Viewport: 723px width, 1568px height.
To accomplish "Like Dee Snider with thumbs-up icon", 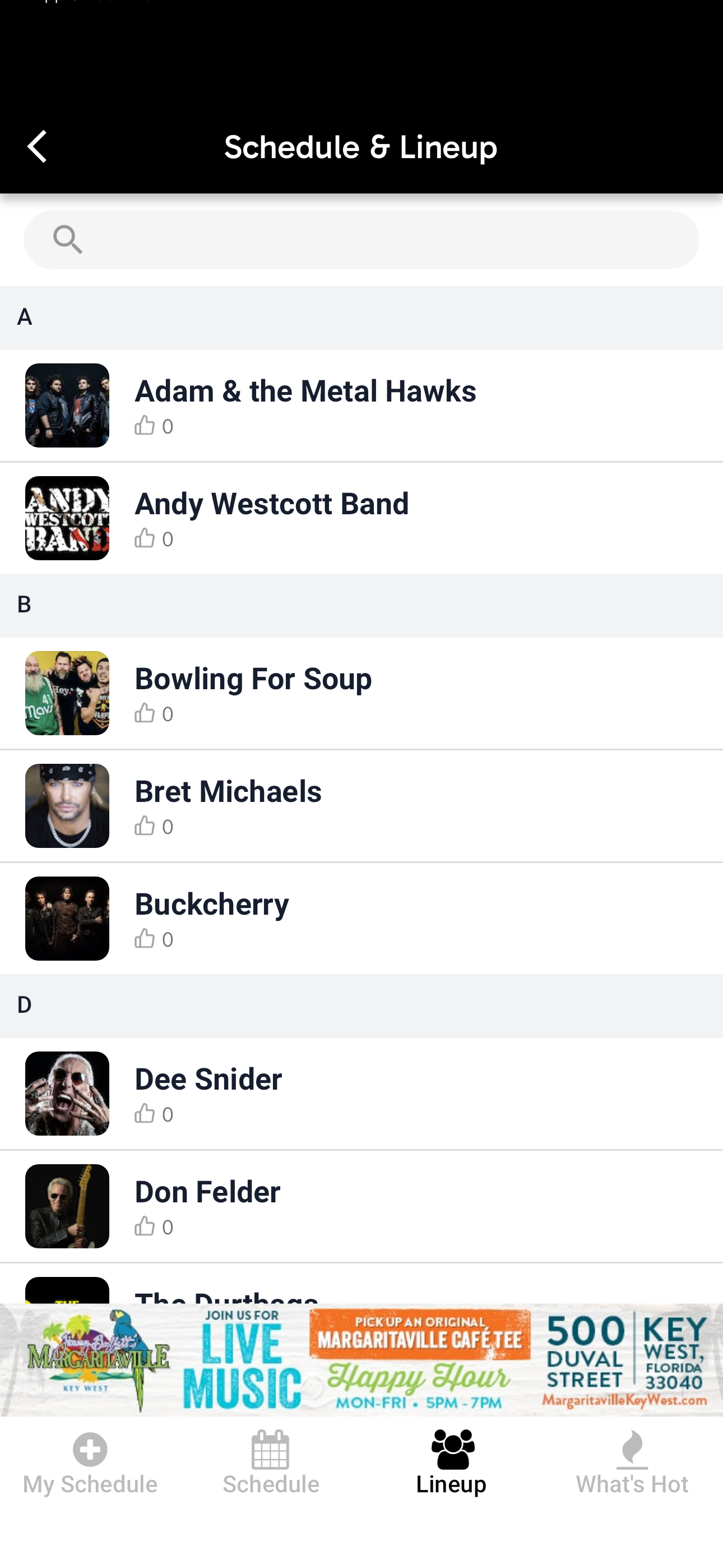I will (144, 1113).
